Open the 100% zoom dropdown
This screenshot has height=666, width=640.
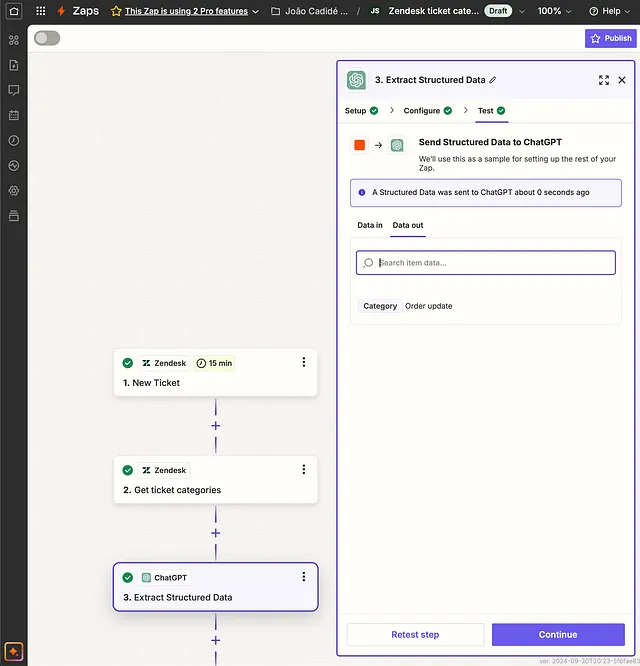554,11
